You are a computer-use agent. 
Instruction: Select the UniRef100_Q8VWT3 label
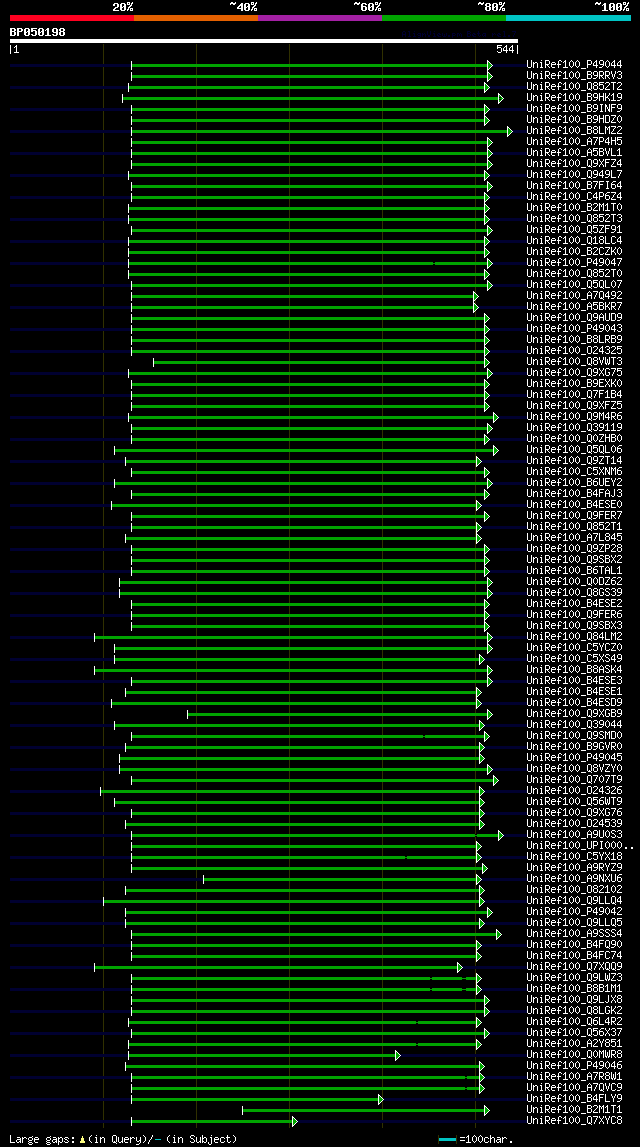coord(574,361)
